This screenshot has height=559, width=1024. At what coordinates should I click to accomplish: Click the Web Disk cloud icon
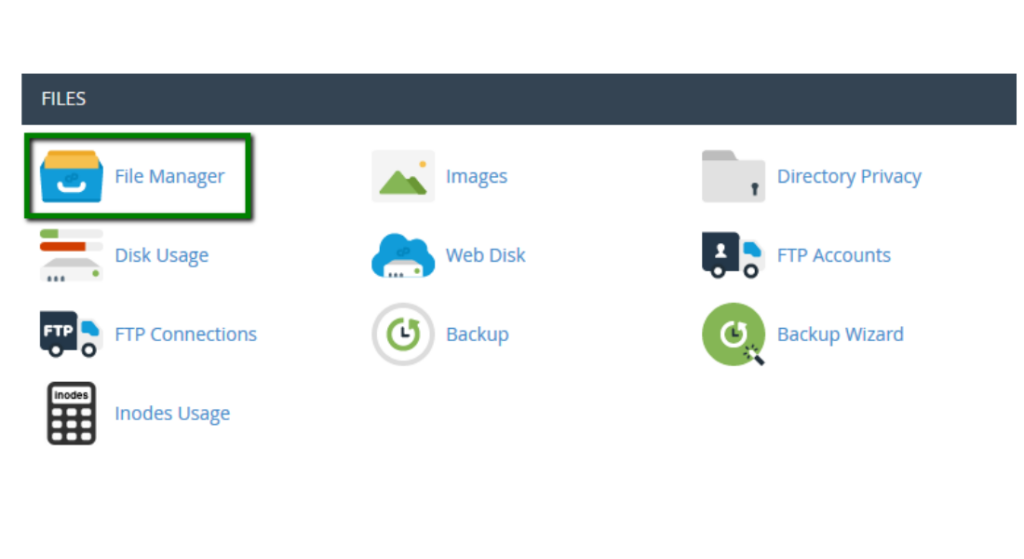click(x=403, y=255)
